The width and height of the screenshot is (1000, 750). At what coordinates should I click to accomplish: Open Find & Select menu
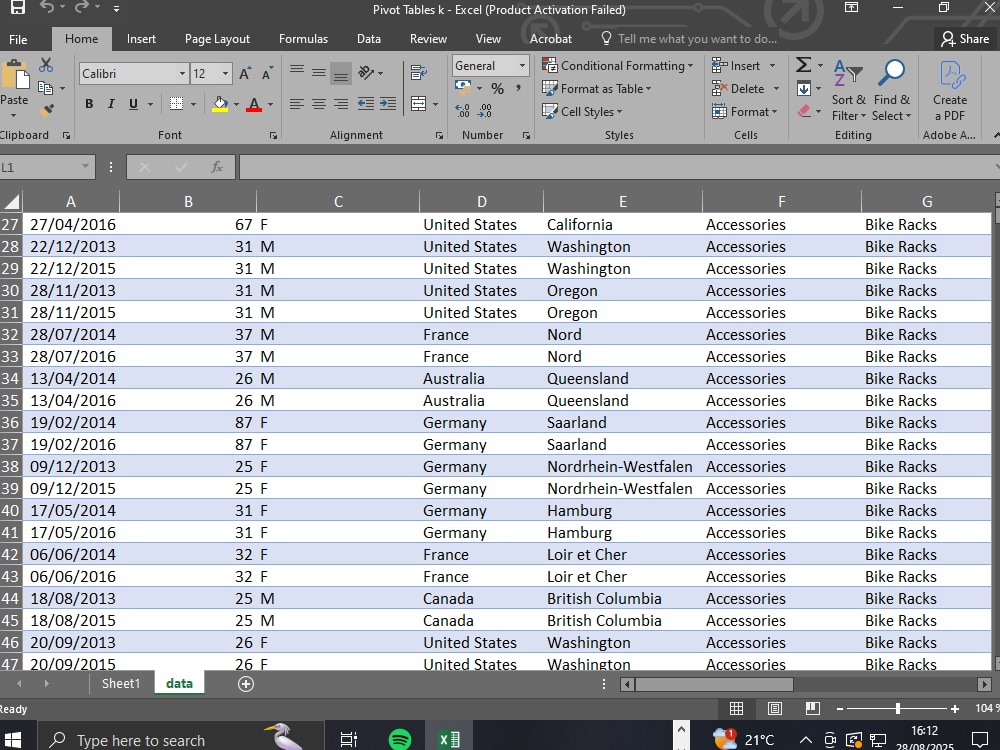coord(892,91)
